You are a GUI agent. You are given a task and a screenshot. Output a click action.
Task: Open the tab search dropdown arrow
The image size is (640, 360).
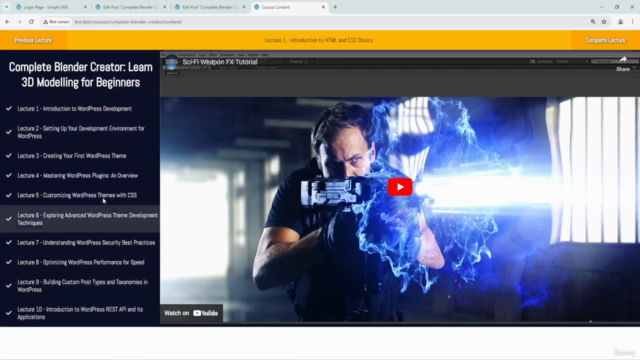[x=7, y=7]
